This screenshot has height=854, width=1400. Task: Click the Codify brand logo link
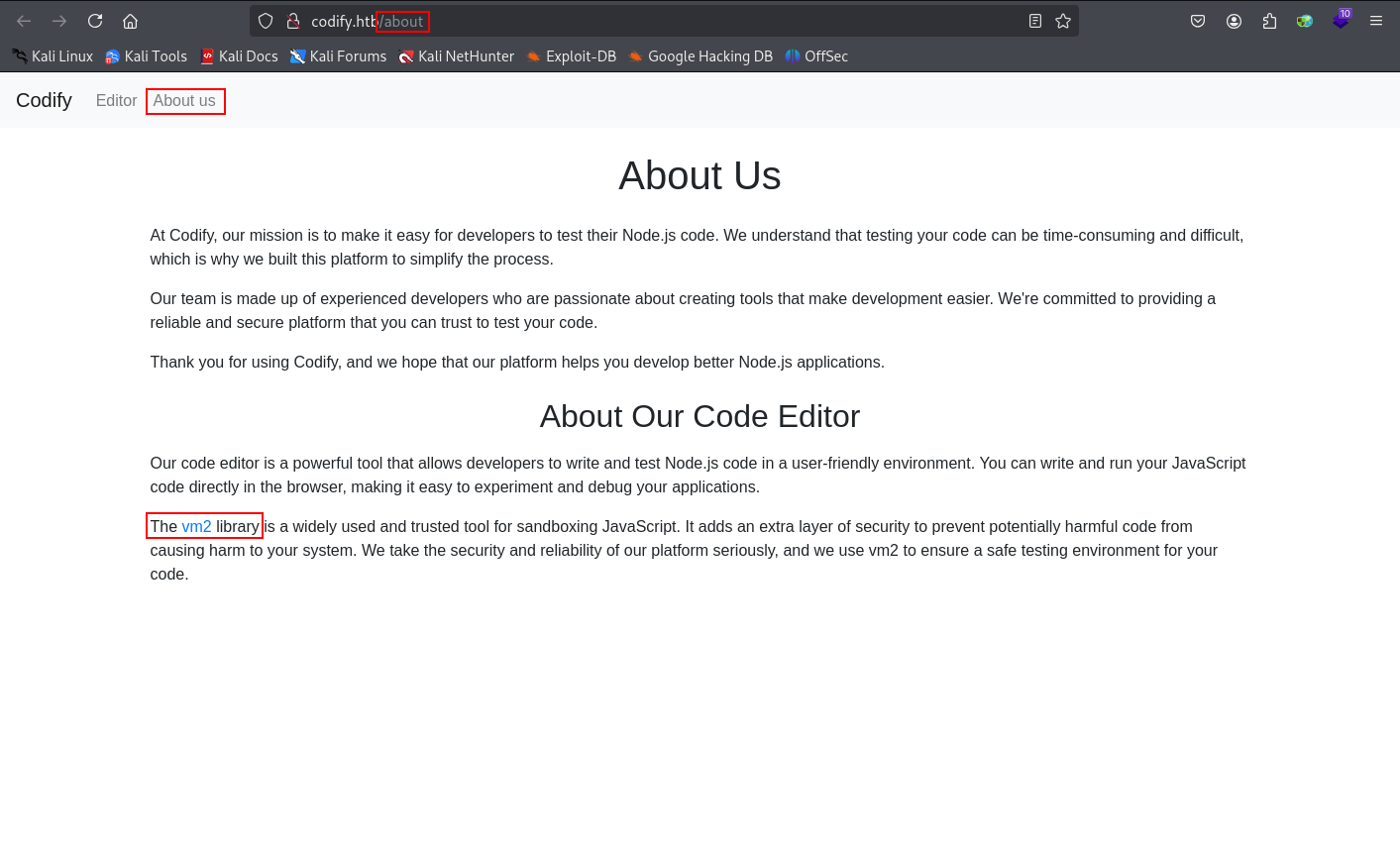pos(44,100)
